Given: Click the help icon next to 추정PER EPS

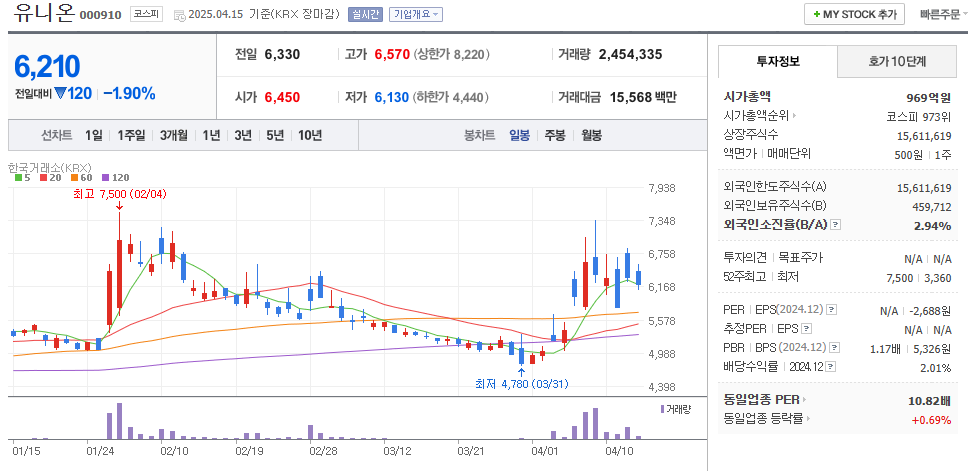Looking at the screenshot, I should pyautogui.click(x=807, y=329).
